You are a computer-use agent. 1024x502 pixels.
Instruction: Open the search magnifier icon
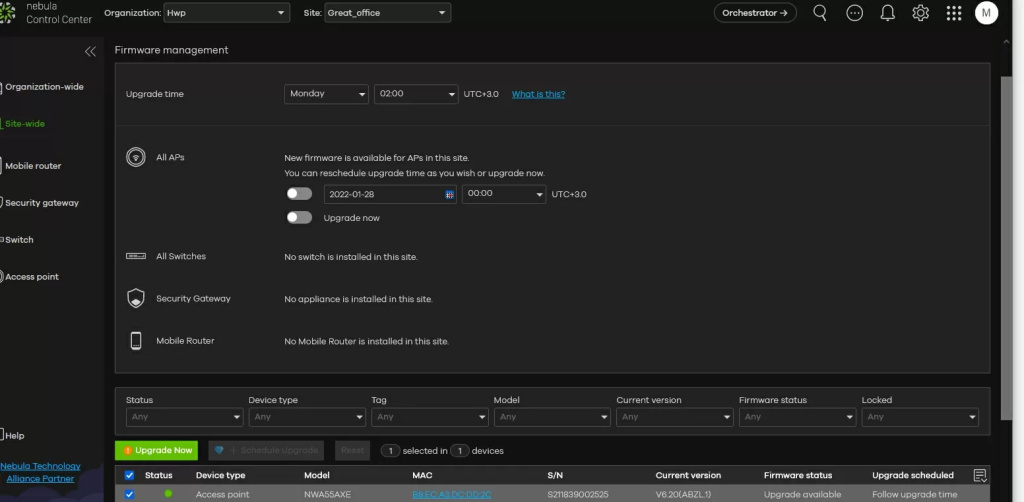pyautogui.click(x=820, y=13)
